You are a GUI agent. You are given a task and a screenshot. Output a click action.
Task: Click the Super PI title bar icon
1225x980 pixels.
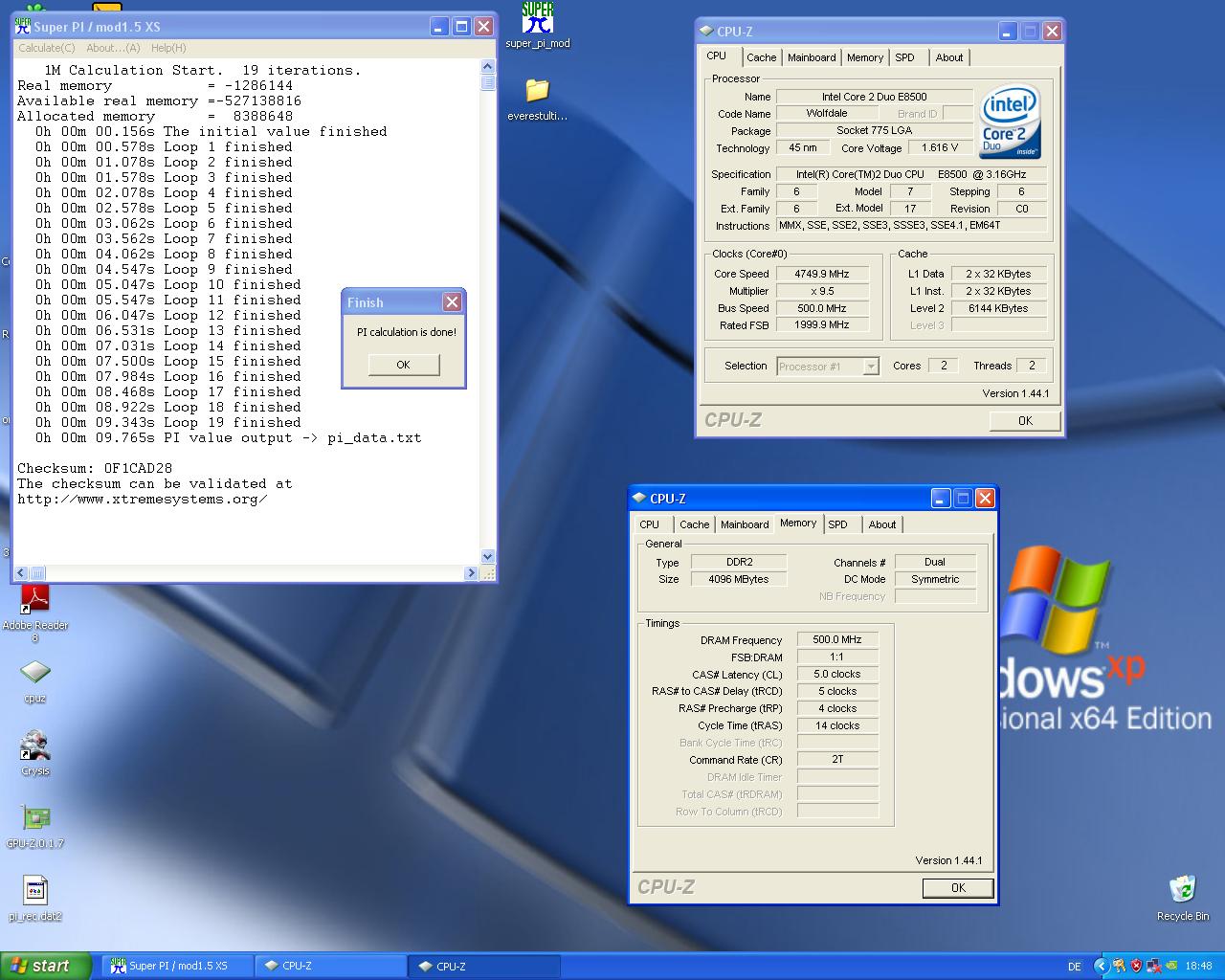coord(22,27)
